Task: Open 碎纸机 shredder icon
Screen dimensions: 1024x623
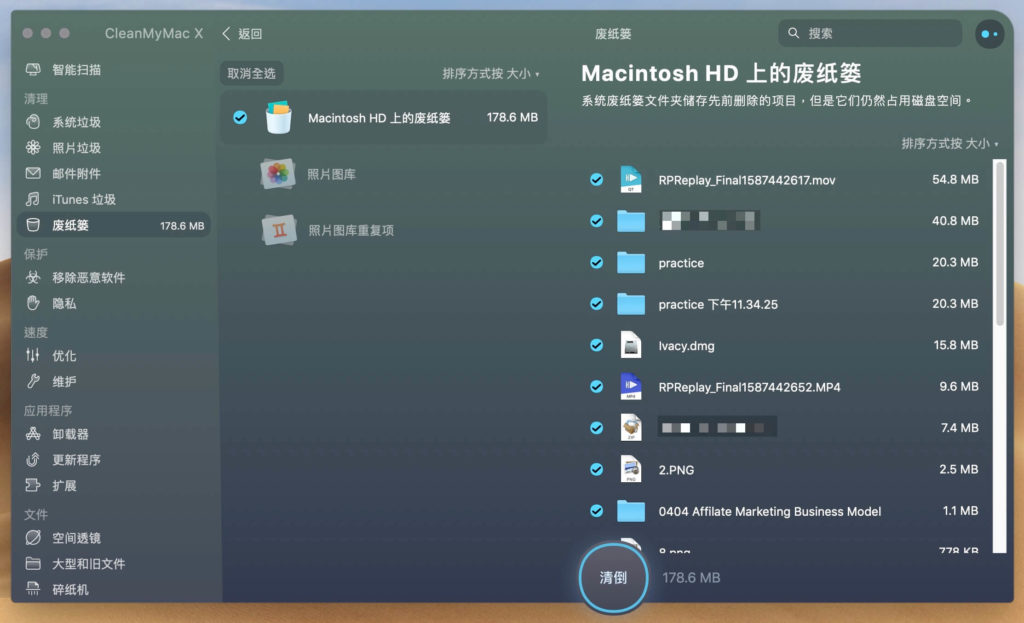Action: point(33,589)
